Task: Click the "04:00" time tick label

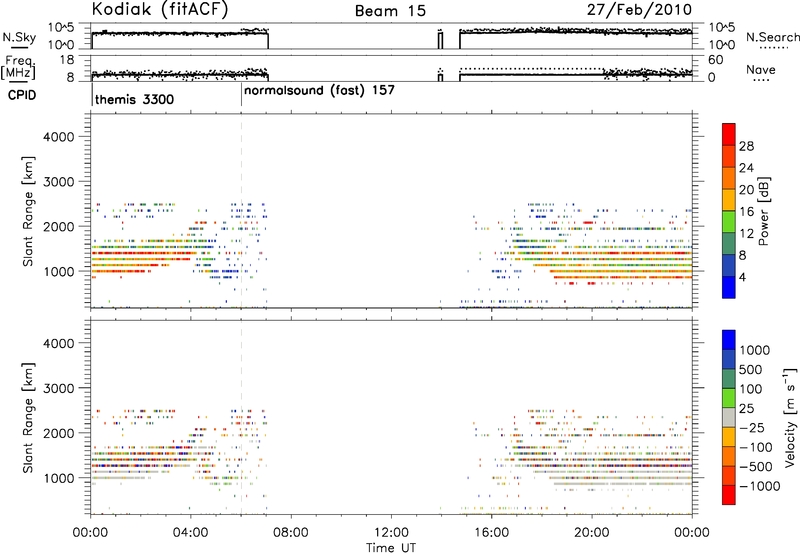Action: [190, 533]
